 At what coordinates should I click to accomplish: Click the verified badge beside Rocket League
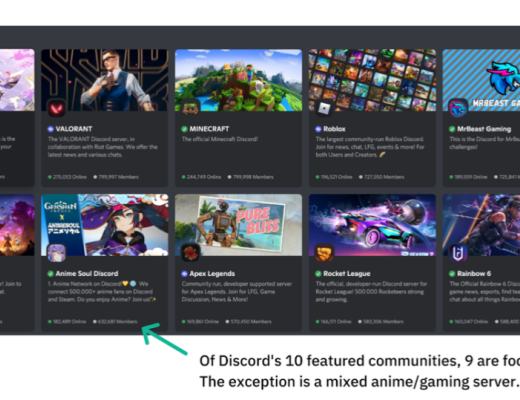point(318,274)
